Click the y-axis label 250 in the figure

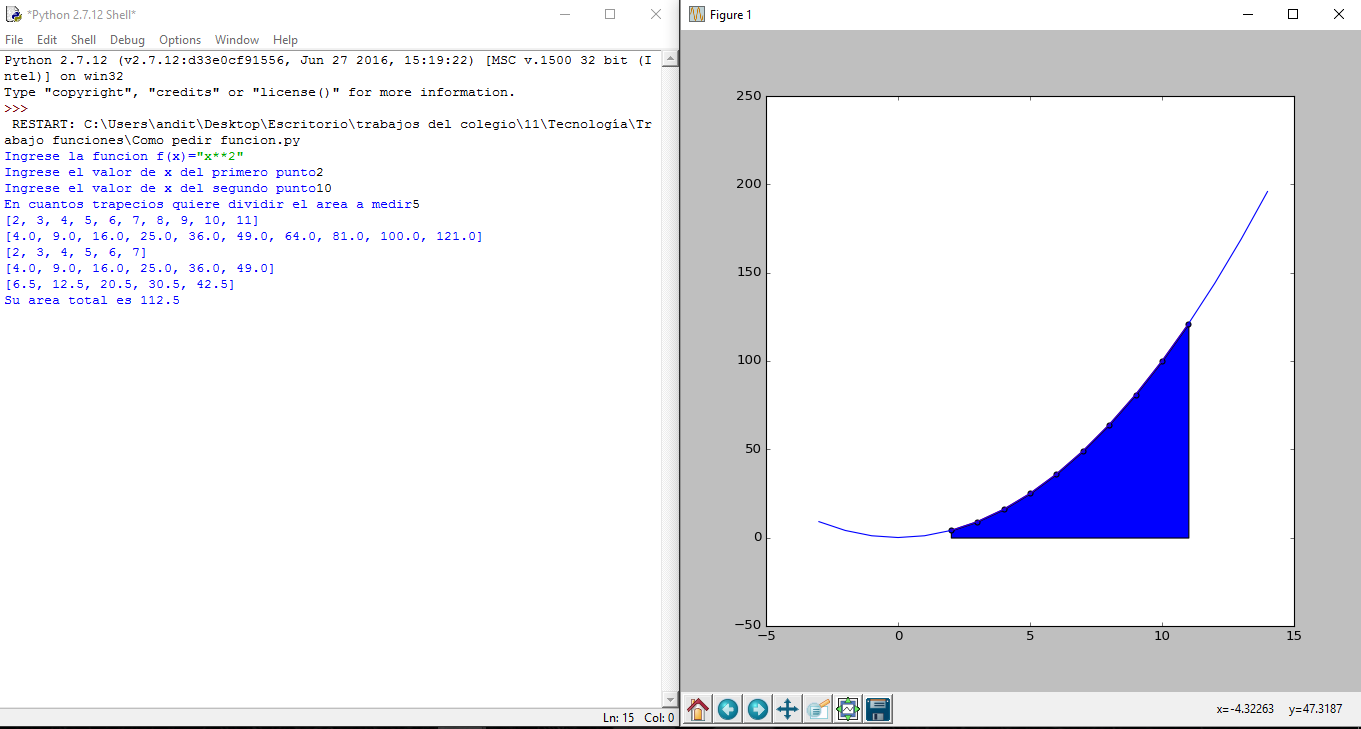[x=750, y=96]
